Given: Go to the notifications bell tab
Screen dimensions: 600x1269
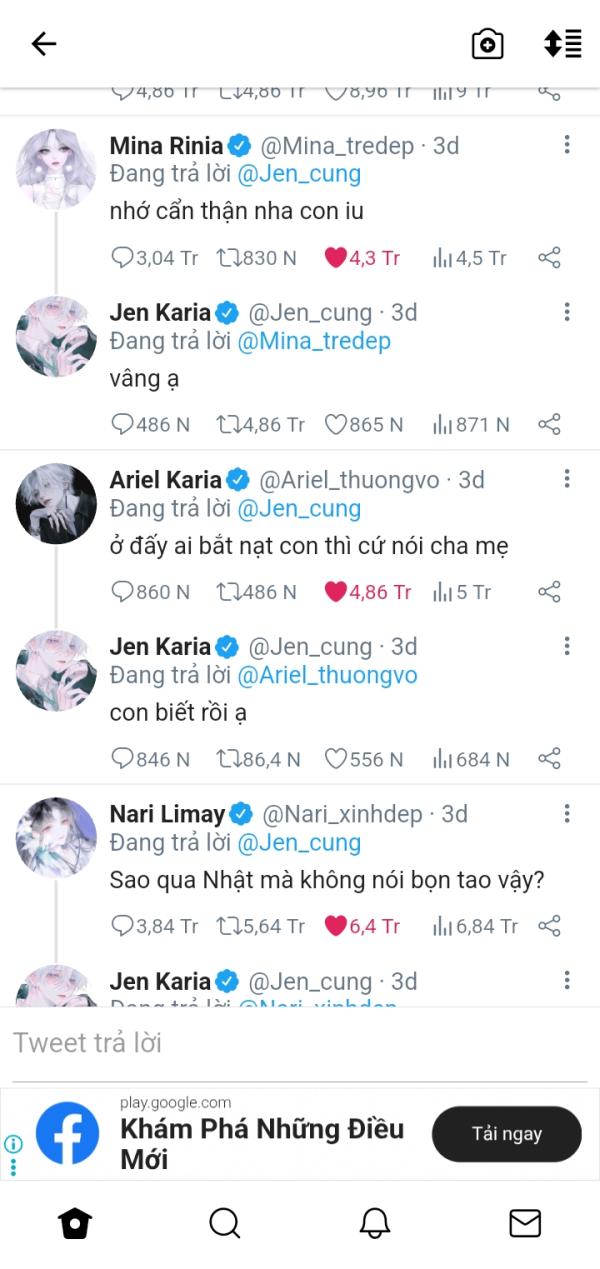Looking at the screenshot, I should [374, 1223].
